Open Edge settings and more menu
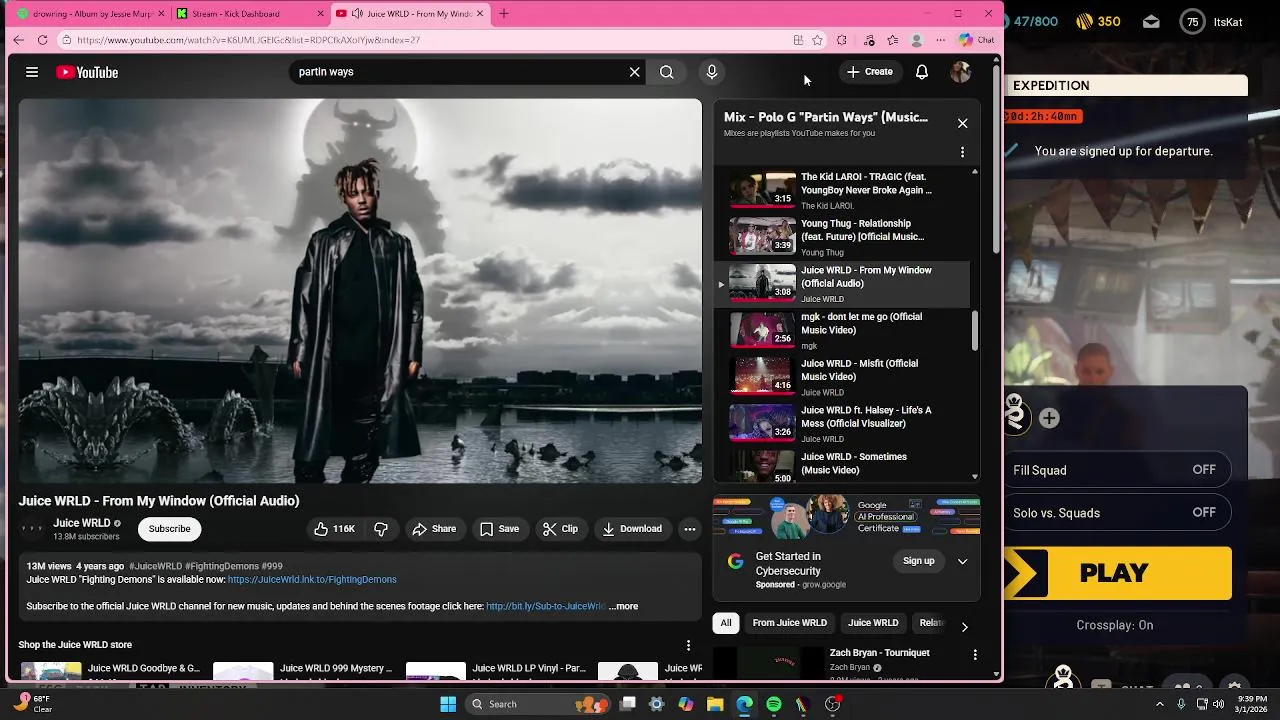1280x720 pixels. tap(940, 40)
